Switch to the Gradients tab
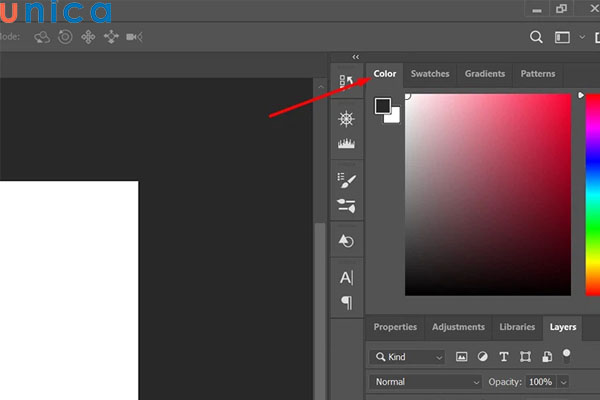Image resolution: width=600 pixels, height=400 pixels. pyautogui.click(x=485, y=74)
